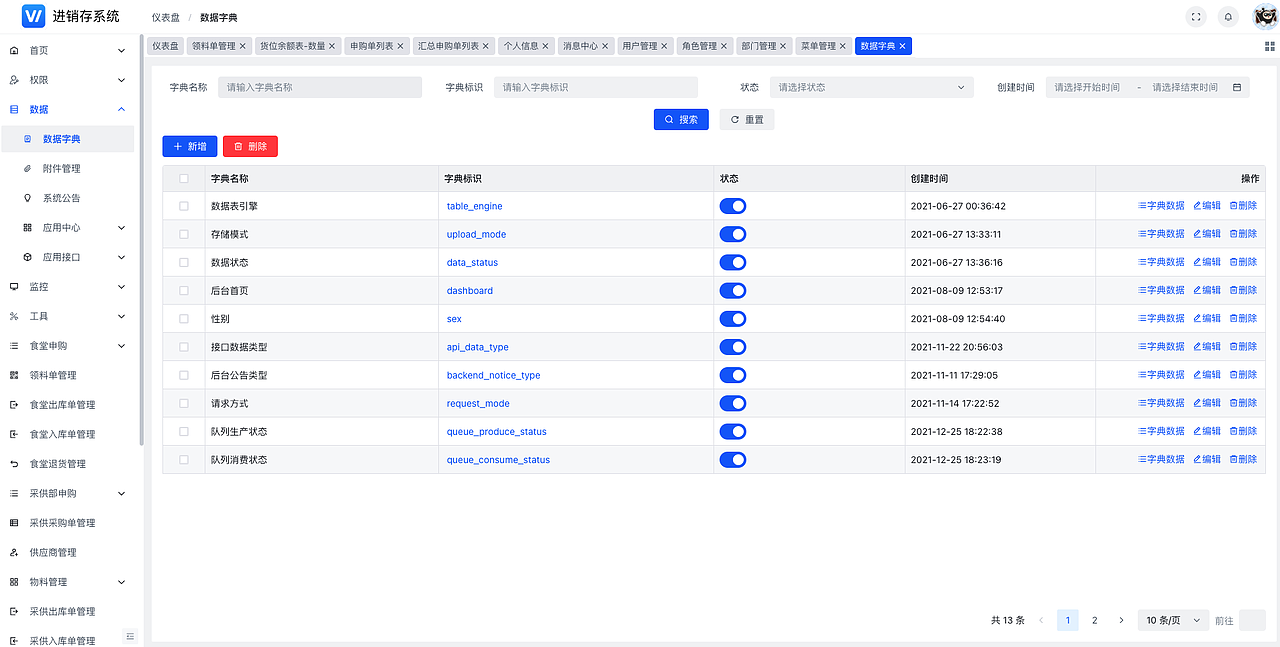Click the red 删除 batch delete button

point(250,146)
